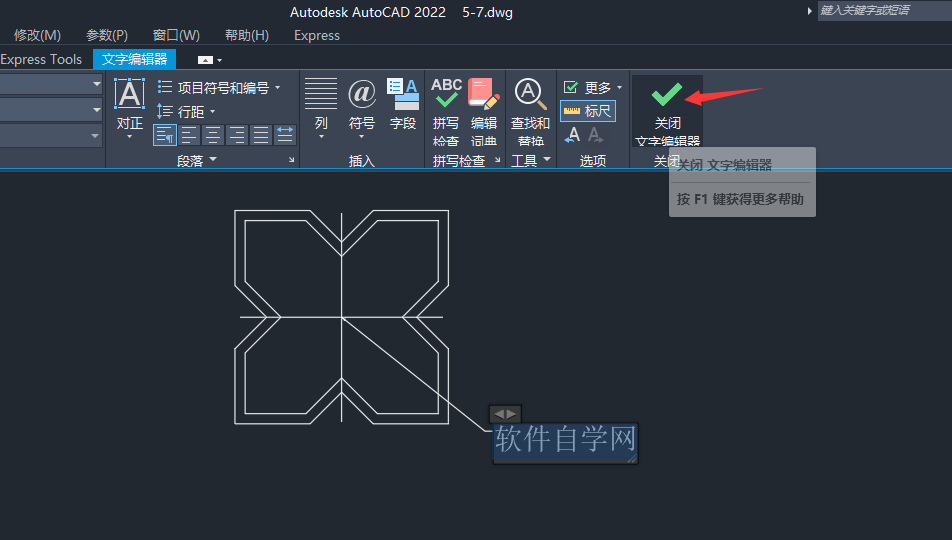Image resolution: width=952 pixels, height=540 pixels.
Task: Open 编辑词典 dictionary editor
Action: [484, 112]
